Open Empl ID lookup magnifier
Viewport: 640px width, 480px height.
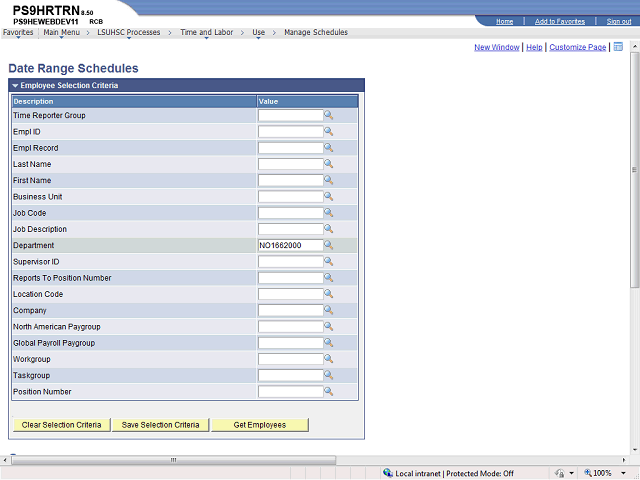pyautogui.click(x=328, y=132)
